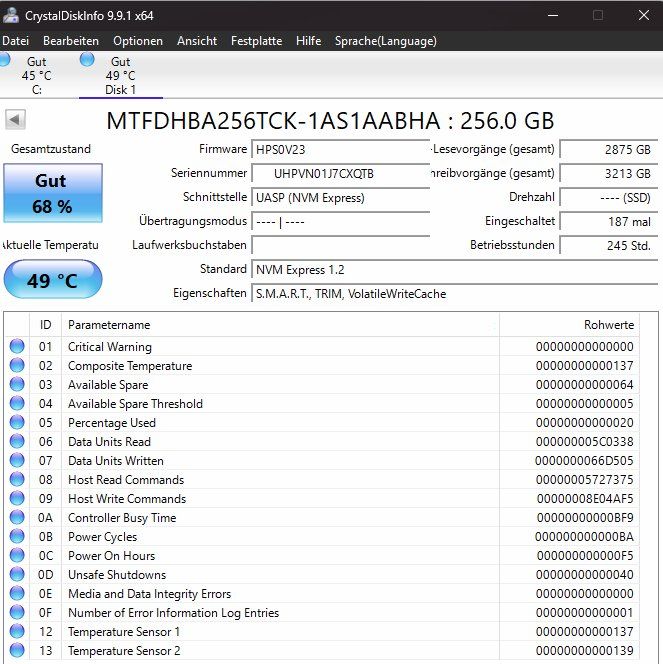
Task: Click the Übertragungsmodus field
Action: (341, 221)
